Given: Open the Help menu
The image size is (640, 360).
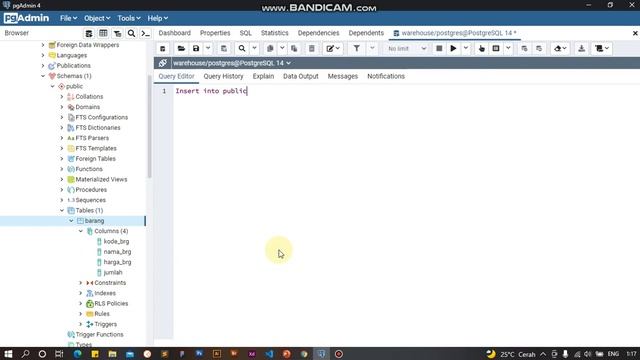Looking at the screenshot, I should click(158, 18).
